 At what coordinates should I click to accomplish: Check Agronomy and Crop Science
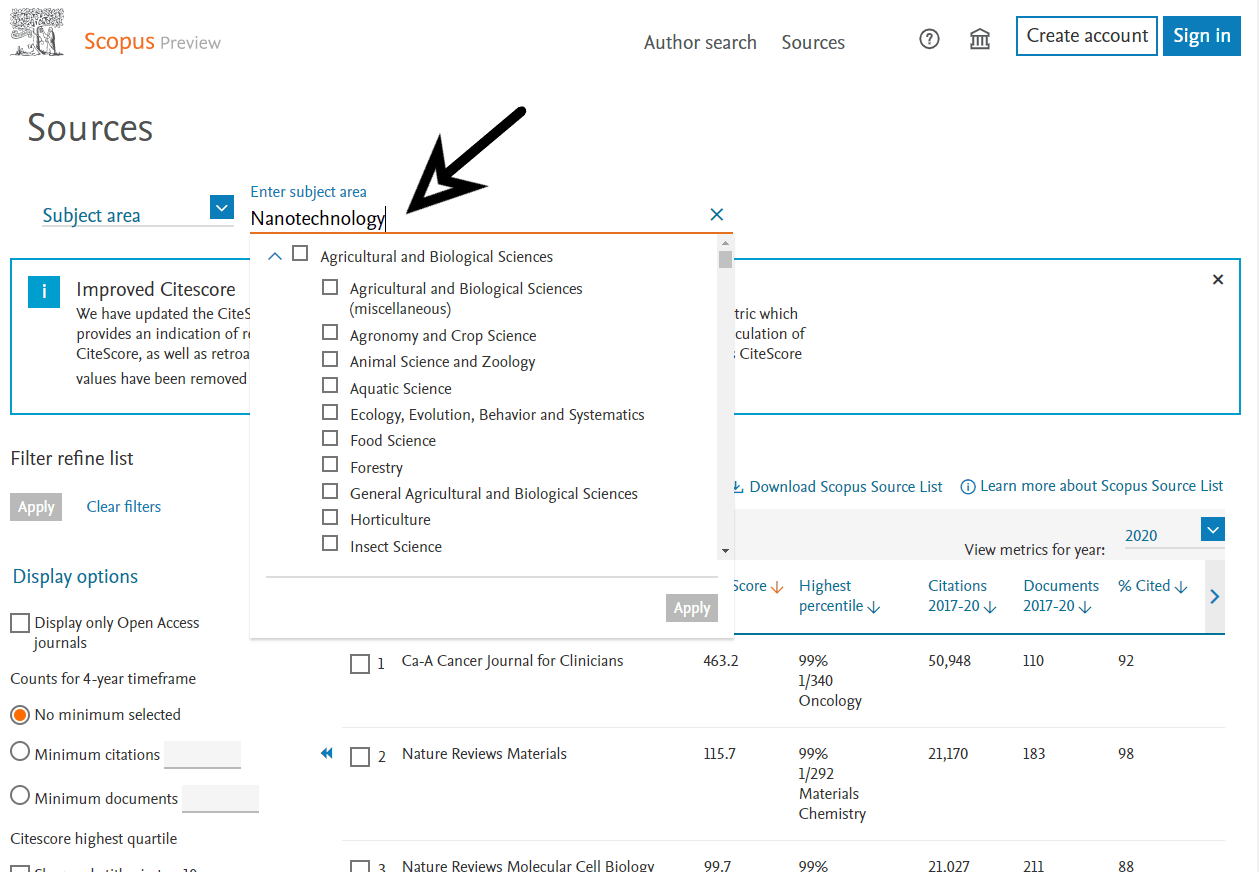[x=330, y=332]
